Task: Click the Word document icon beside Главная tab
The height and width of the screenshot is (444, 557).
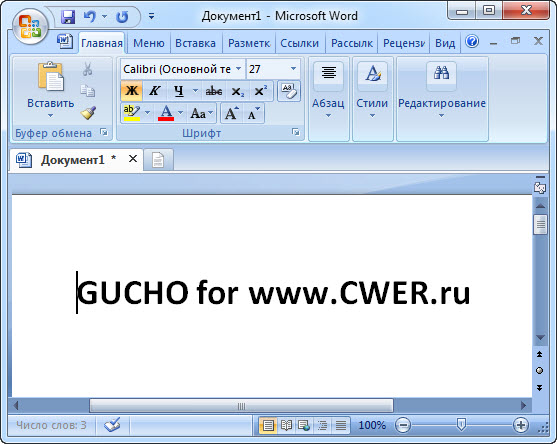Action: click(x=65, y=42)
